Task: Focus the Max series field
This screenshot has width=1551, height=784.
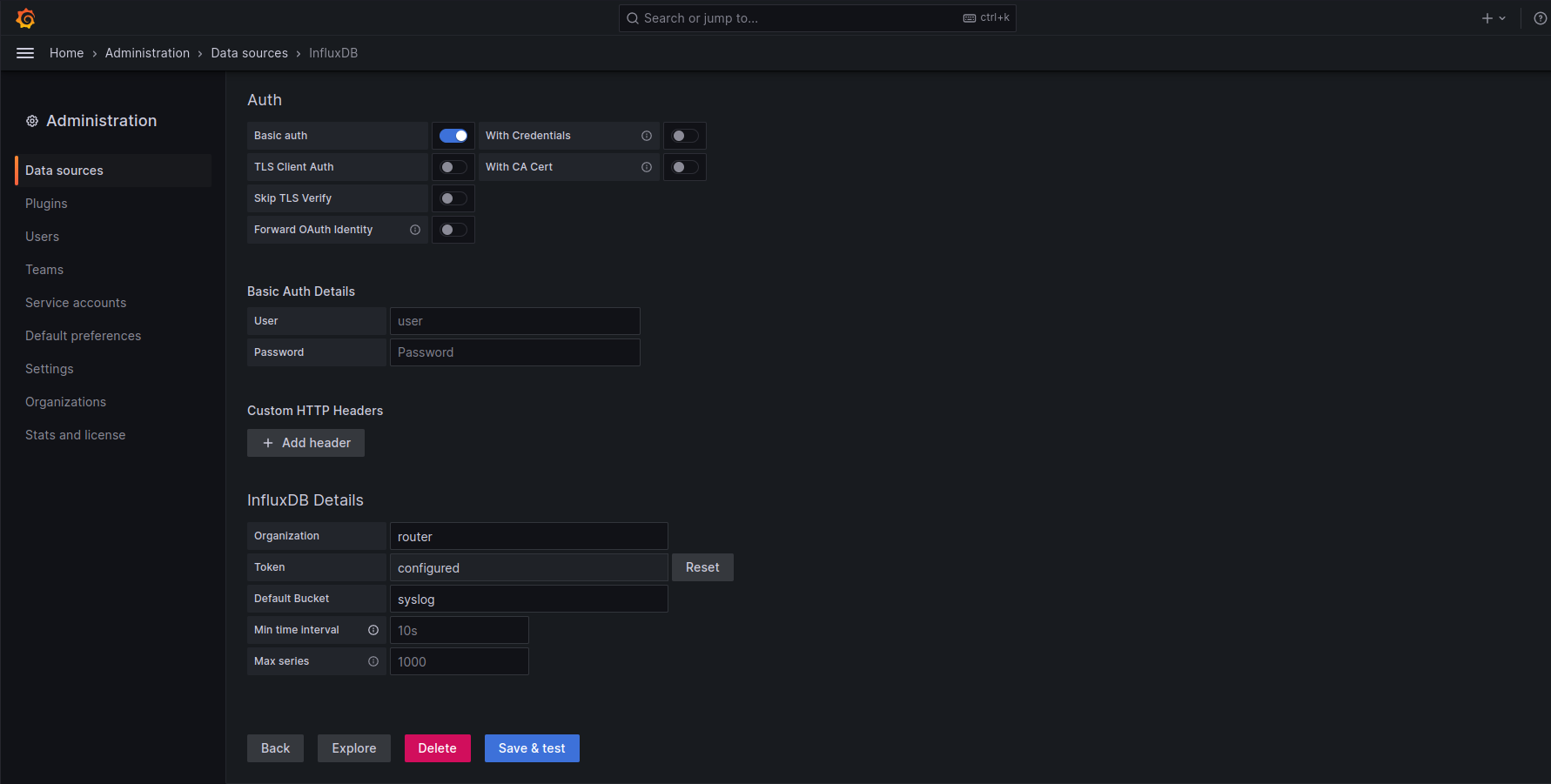Action: 460,661
